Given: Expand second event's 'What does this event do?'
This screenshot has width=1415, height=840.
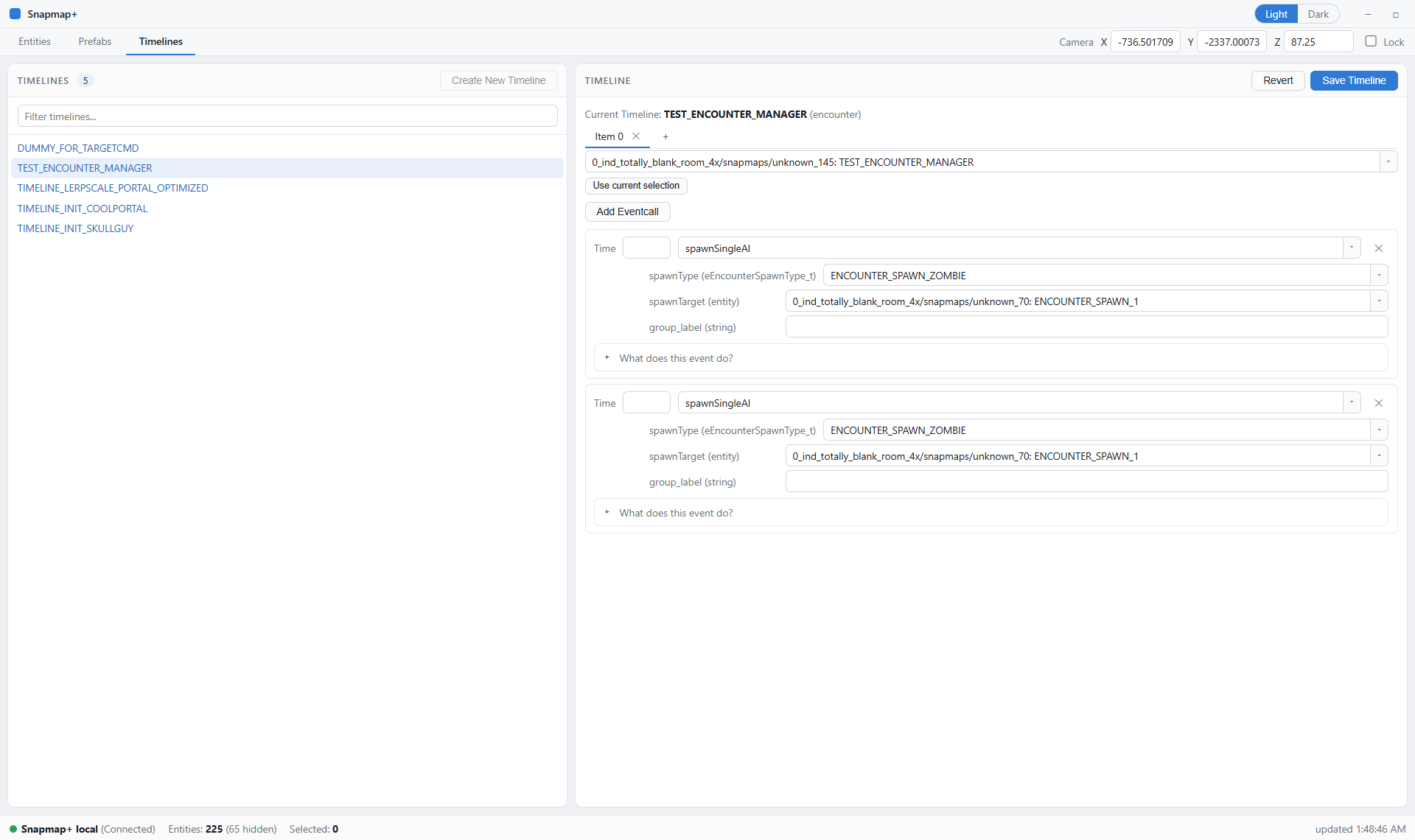Looking at the screenshot, I should 990,513.
